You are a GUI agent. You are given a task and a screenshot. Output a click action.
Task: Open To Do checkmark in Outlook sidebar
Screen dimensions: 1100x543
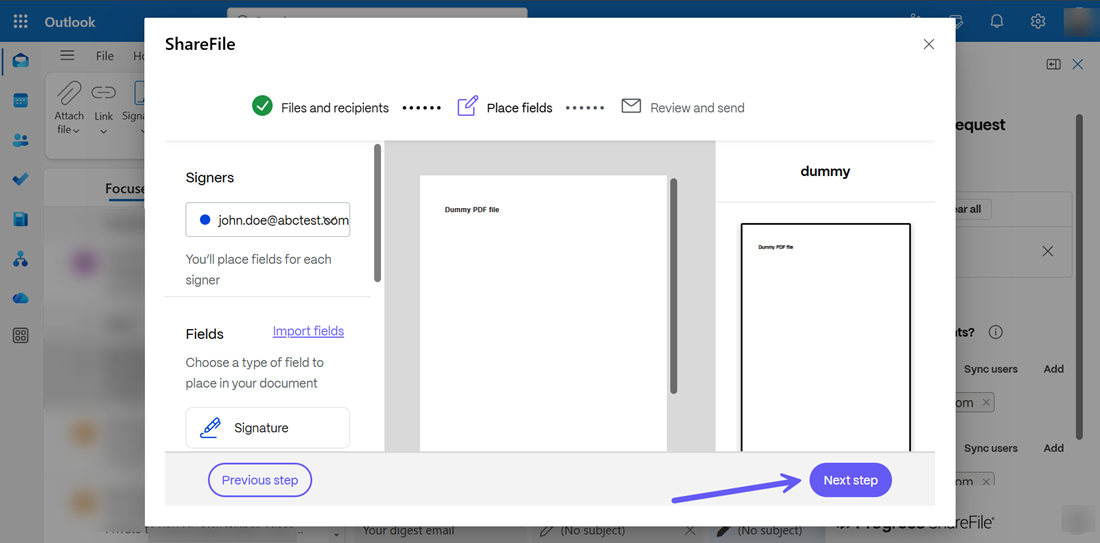20,180
